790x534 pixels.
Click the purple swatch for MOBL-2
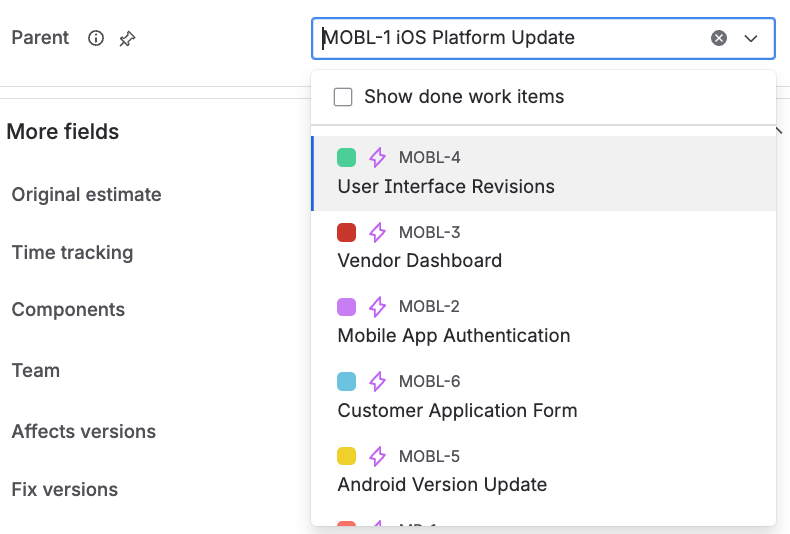(347, 307)
